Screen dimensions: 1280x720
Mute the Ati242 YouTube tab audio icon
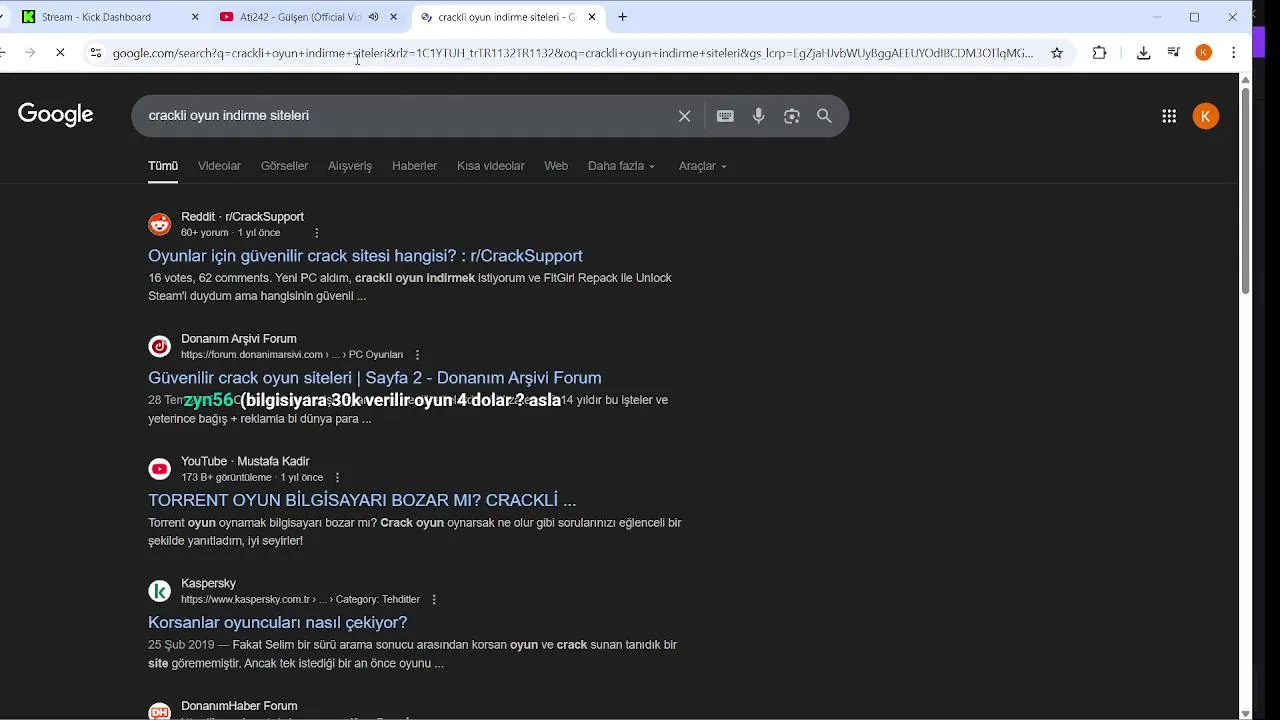pyautogui.click(x=374, y=17)
